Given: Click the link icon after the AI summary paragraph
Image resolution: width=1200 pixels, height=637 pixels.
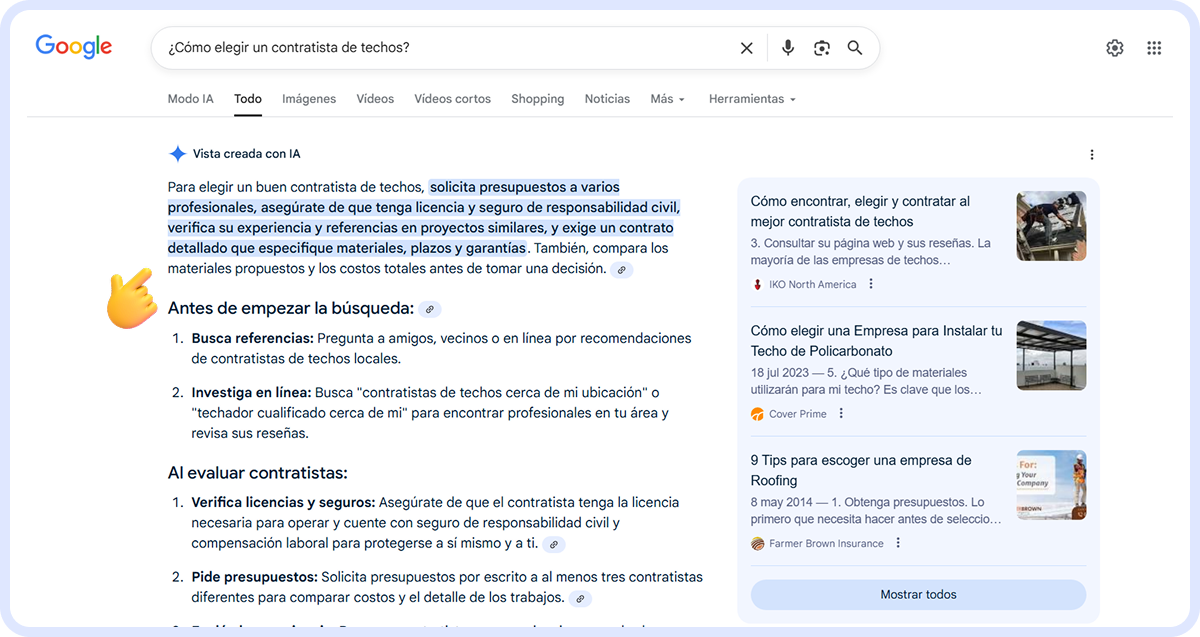Looking at the screenshot, I should pos(621,270).
